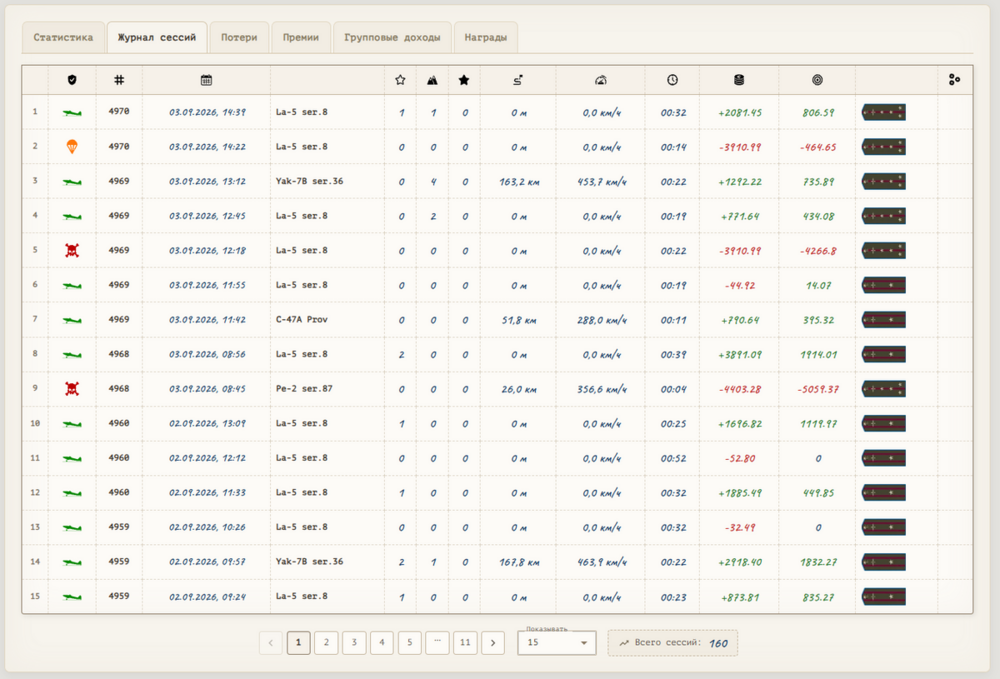
Task: Open the Групповые доходы tab
Action: 392,38
